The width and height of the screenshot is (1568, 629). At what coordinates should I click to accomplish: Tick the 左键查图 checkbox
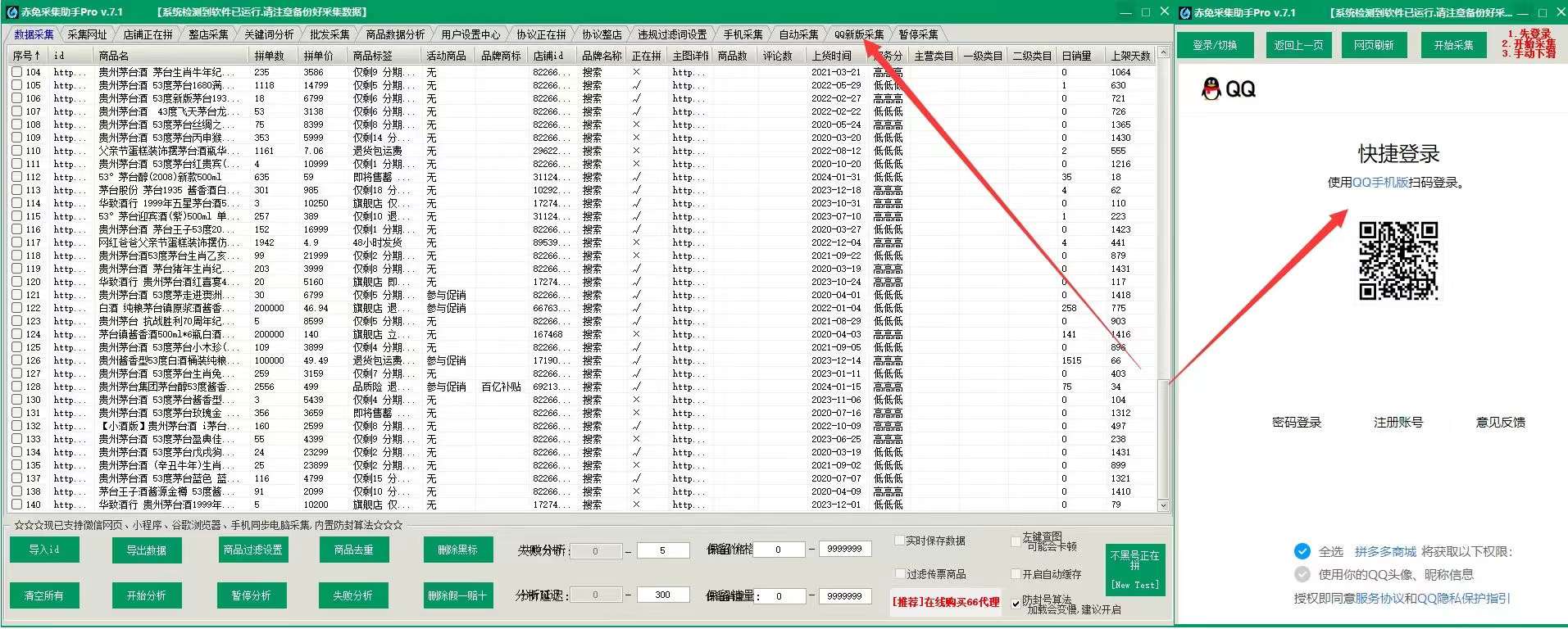point(1016,541)
